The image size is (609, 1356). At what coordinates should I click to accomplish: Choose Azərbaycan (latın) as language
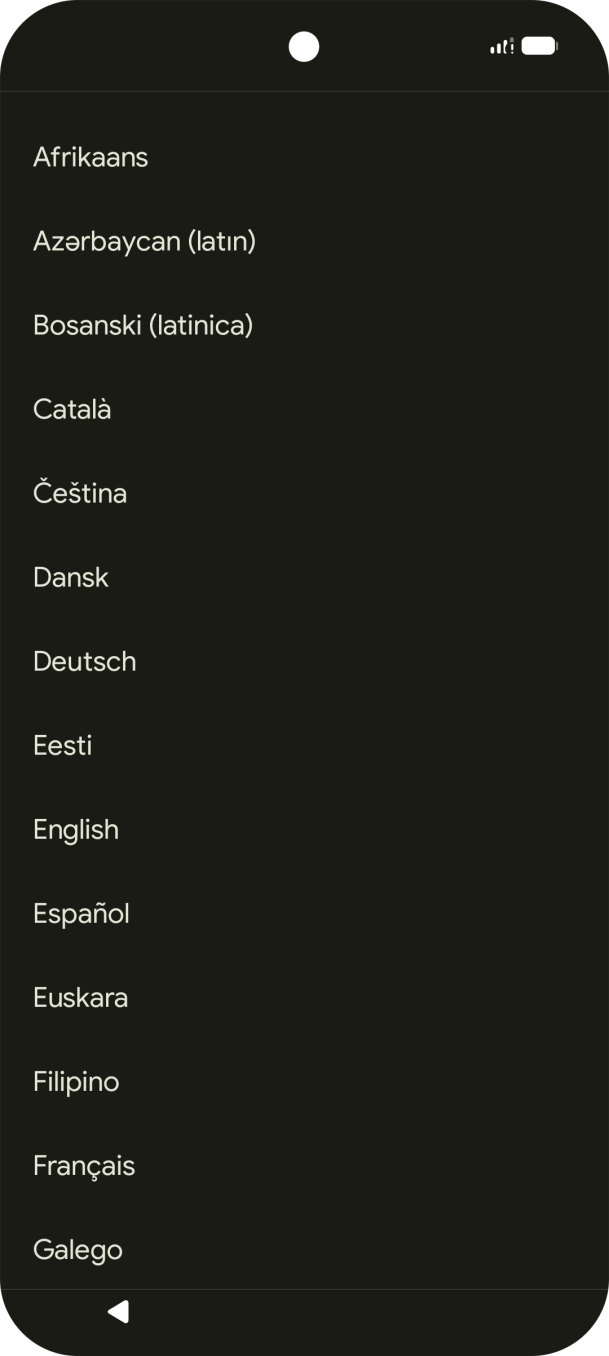point(144,241)
